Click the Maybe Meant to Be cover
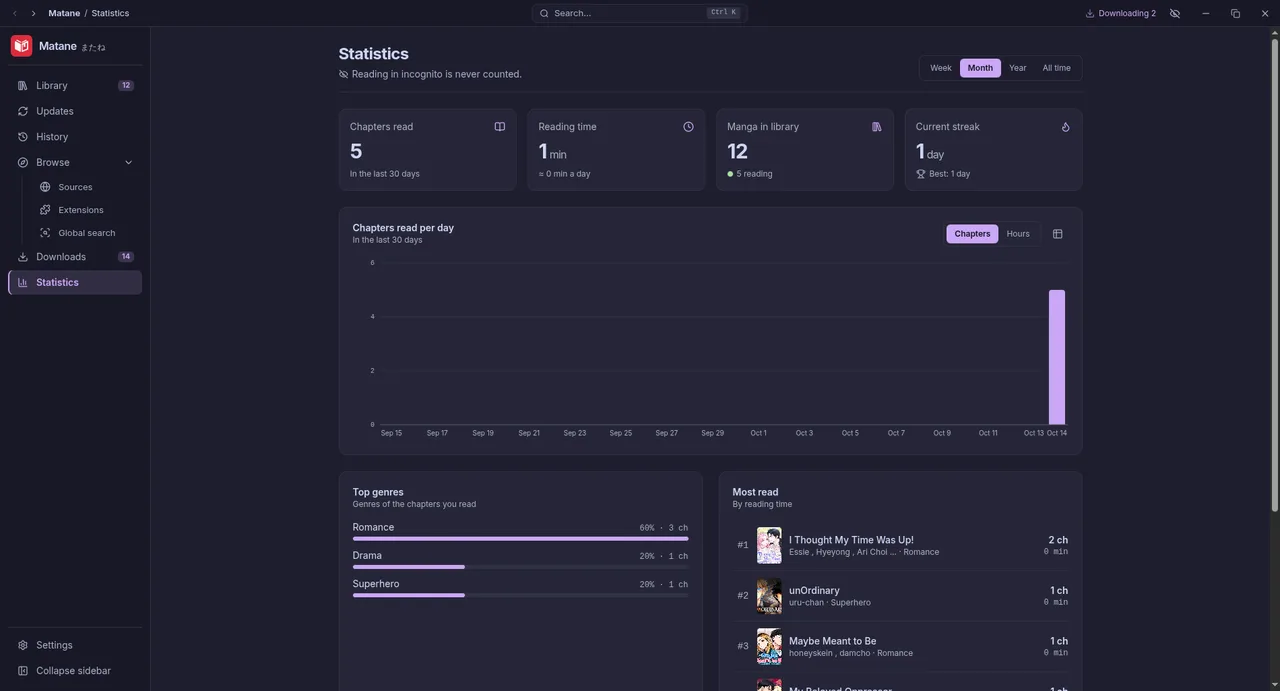The image size is (1280, 691). click(x=769, y=646)
